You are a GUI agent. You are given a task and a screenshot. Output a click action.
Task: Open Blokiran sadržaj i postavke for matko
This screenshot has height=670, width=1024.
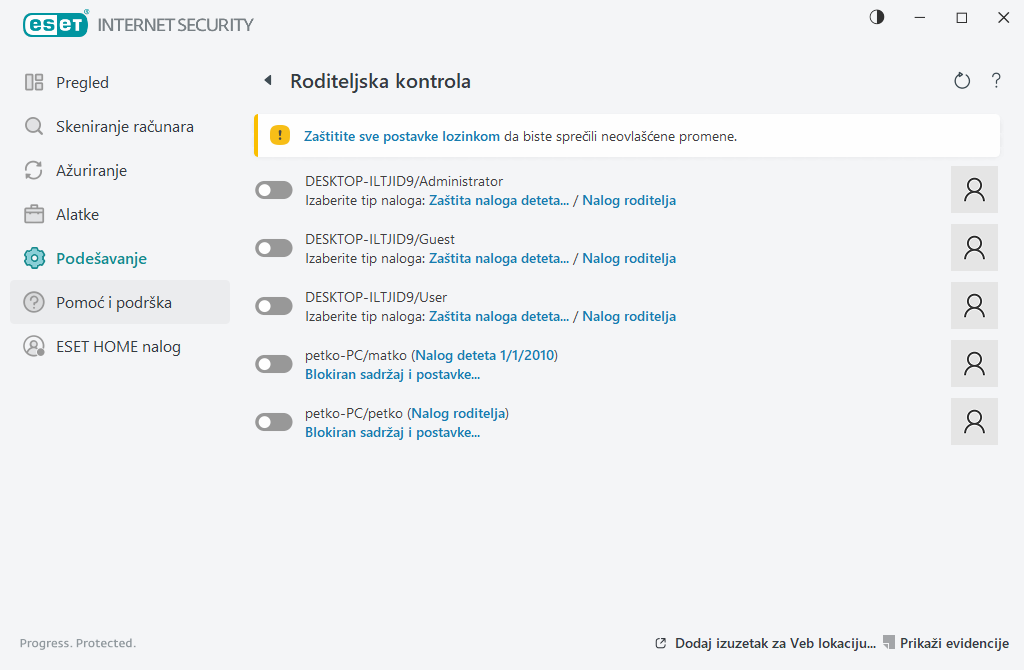point(391,374)
